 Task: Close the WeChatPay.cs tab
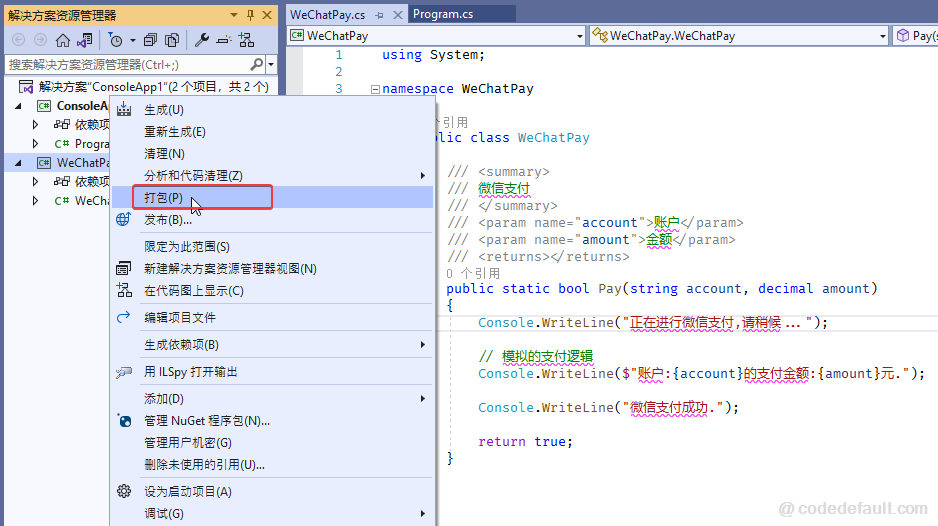(397, 15)
